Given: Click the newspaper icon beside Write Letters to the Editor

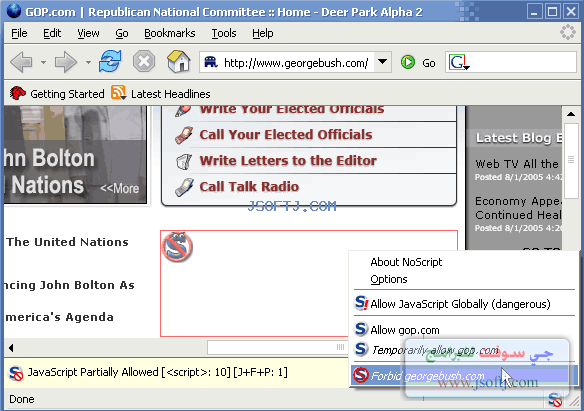Looking at the screenshot, I should (184, 161).
